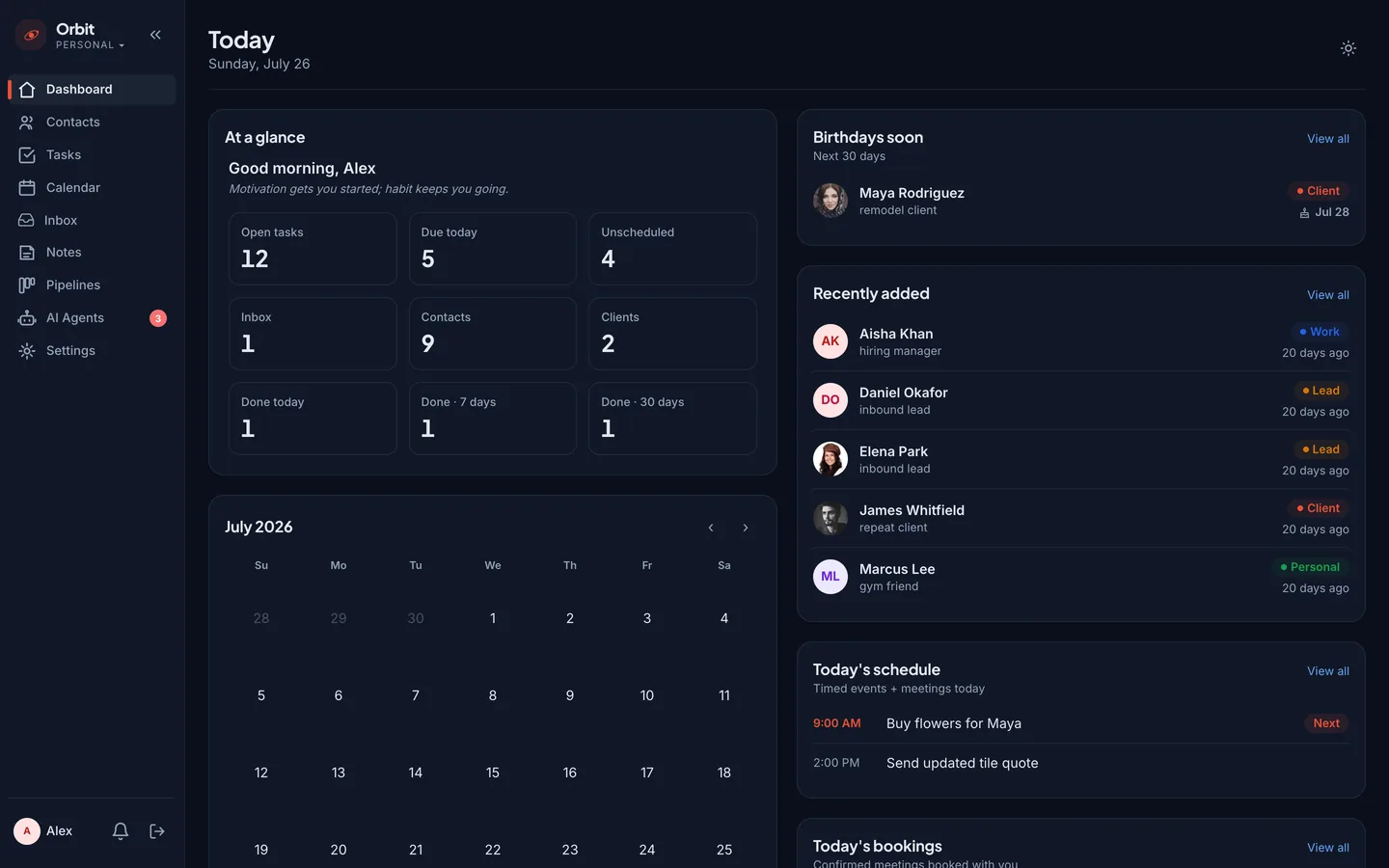Open the Done today stat card
This screenshot has width=1389, height=868.
313,419
